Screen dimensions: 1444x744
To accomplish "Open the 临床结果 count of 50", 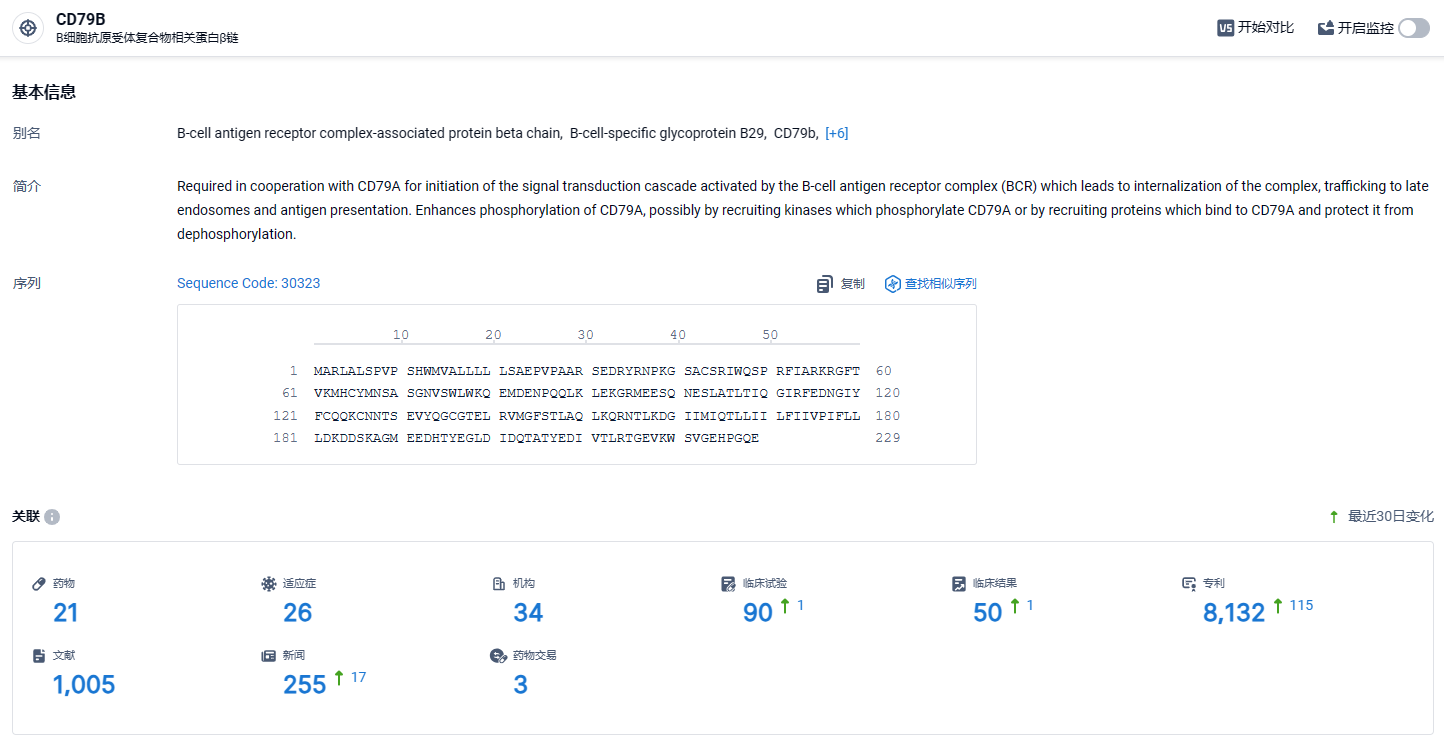I will coord(988,613).
